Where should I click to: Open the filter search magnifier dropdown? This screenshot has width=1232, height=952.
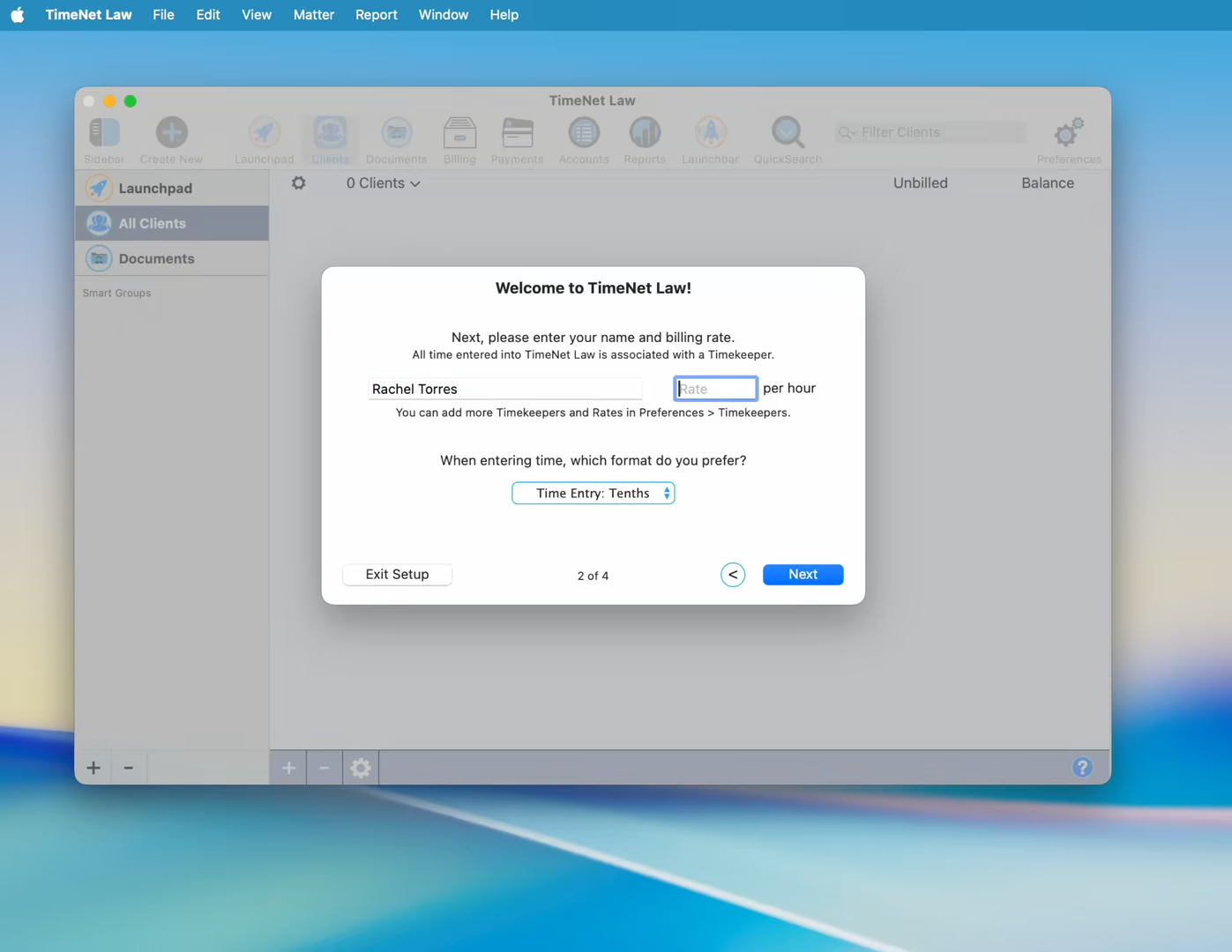click(847, 132)
